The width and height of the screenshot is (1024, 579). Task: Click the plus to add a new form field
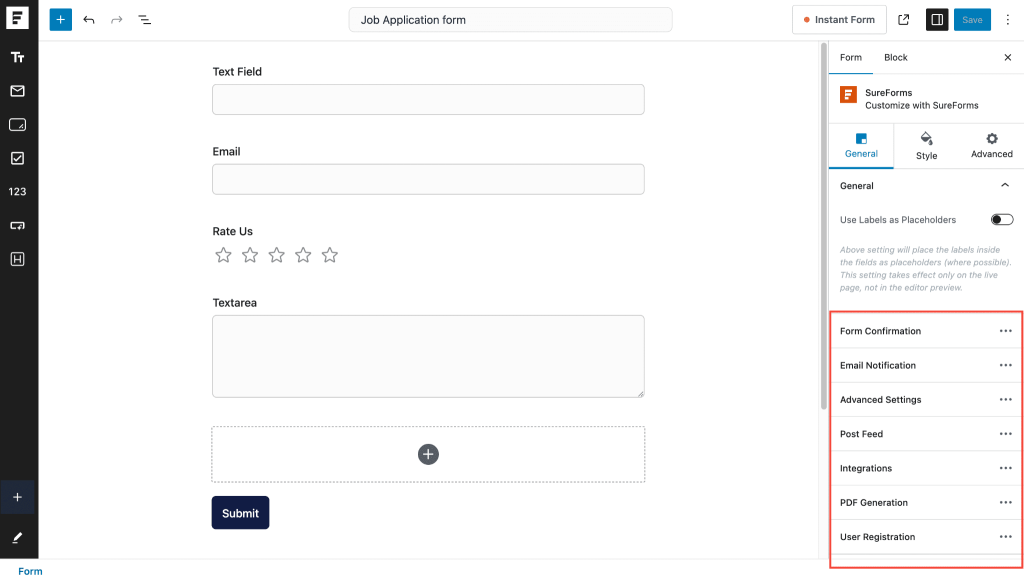pos(428,454)
